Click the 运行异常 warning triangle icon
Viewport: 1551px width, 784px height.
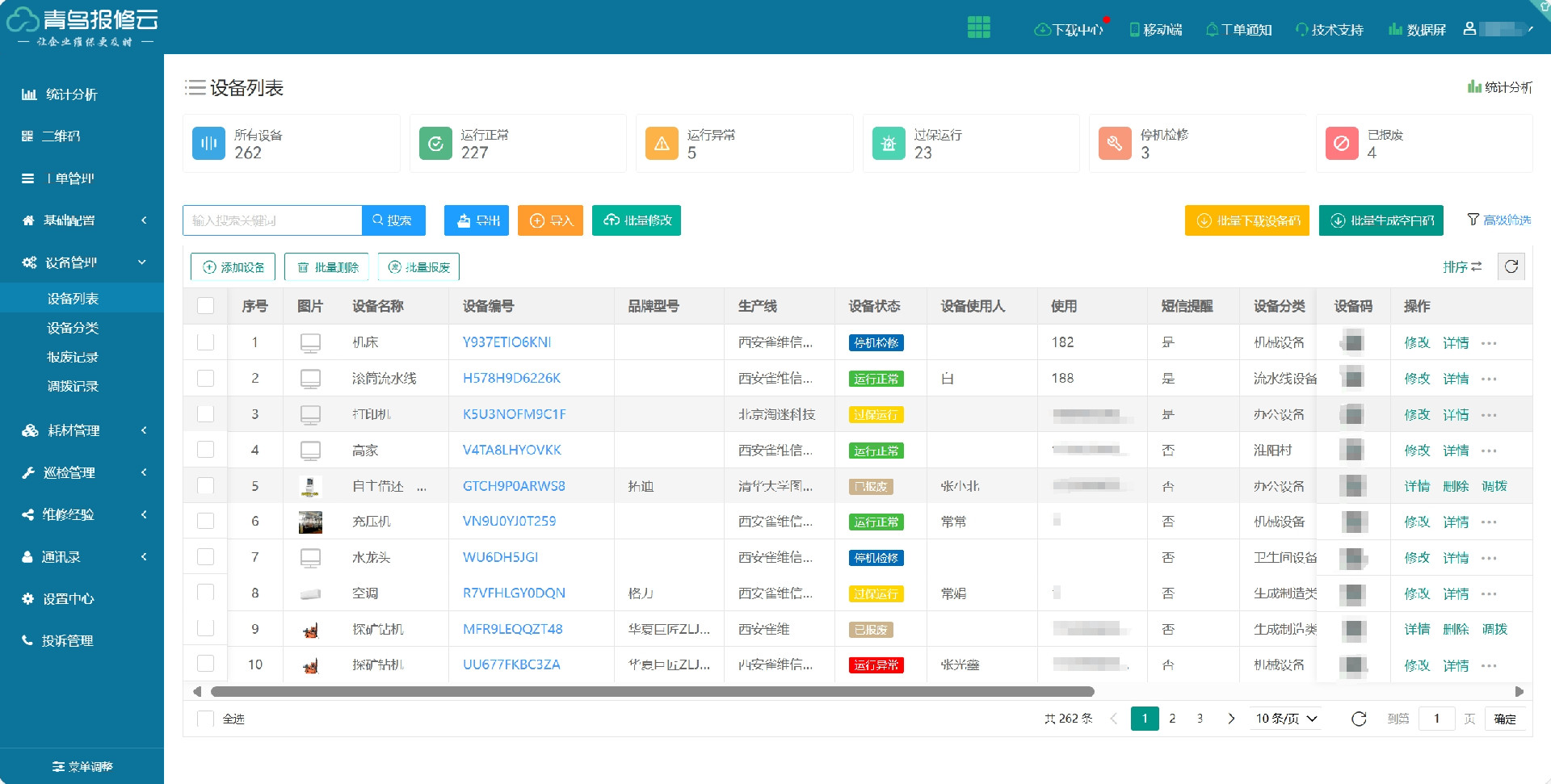(x=661, y=144)
